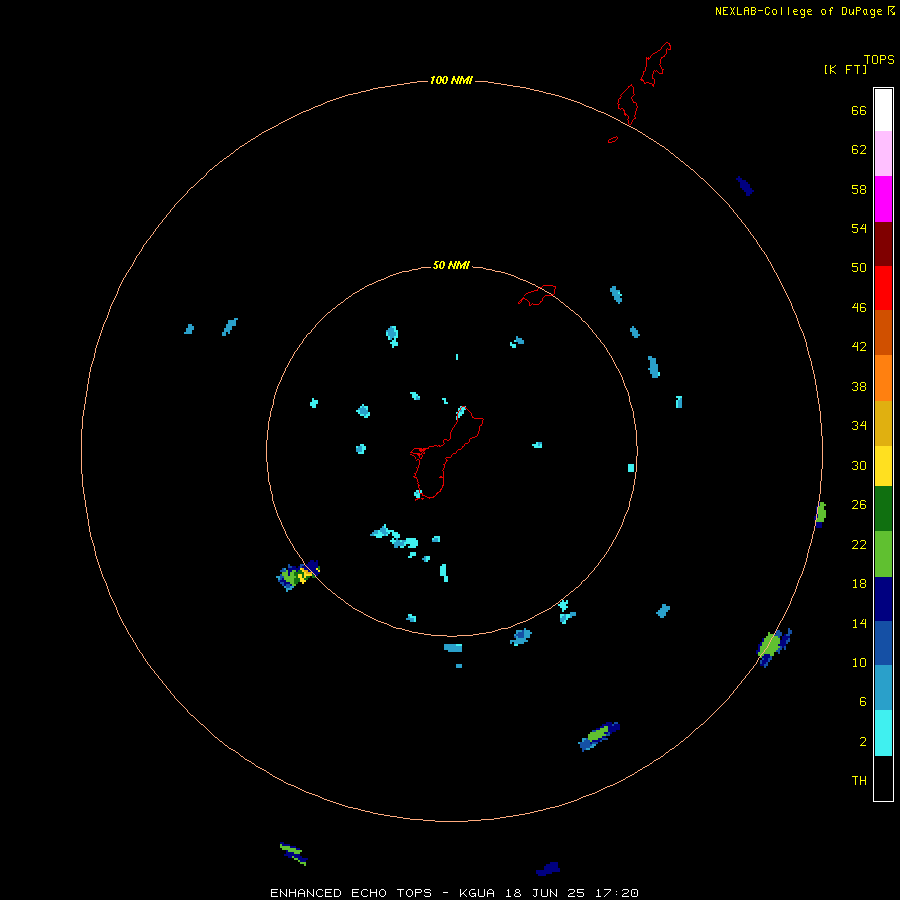This screenshot has height=900, width=900.
Task: Click the [K FT] units label
Action: tap(845, 69)
